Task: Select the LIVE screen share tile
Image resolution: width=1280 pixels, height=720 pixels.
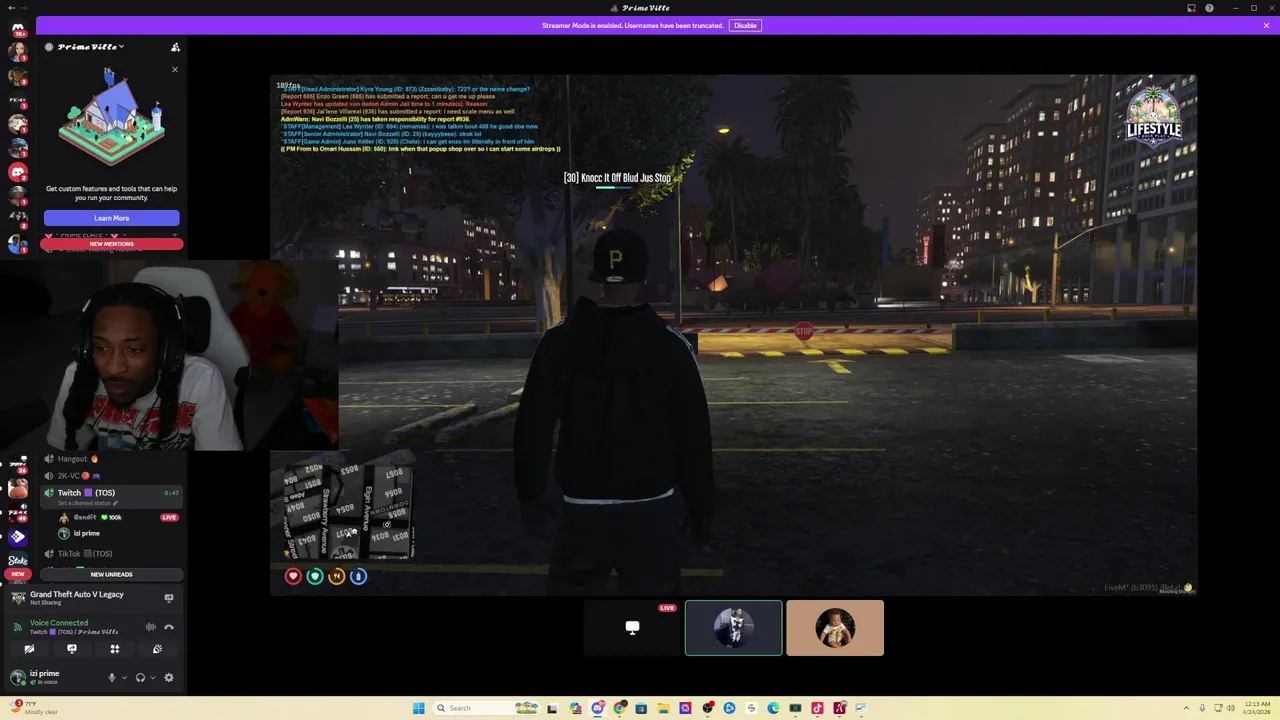Action: point(632,628)
